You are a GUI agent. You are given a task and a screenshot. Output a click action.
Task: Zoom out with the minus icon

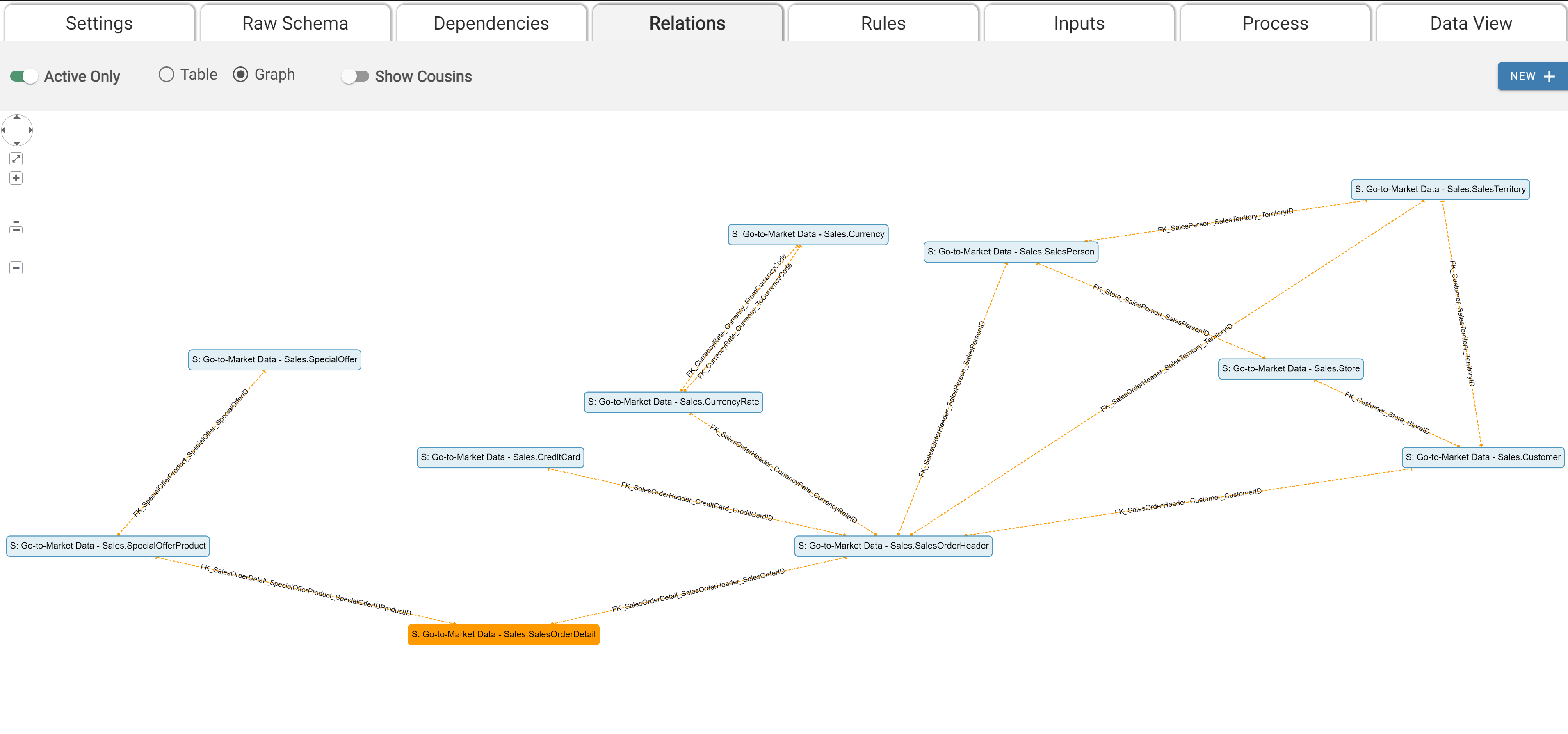(16, 268)
